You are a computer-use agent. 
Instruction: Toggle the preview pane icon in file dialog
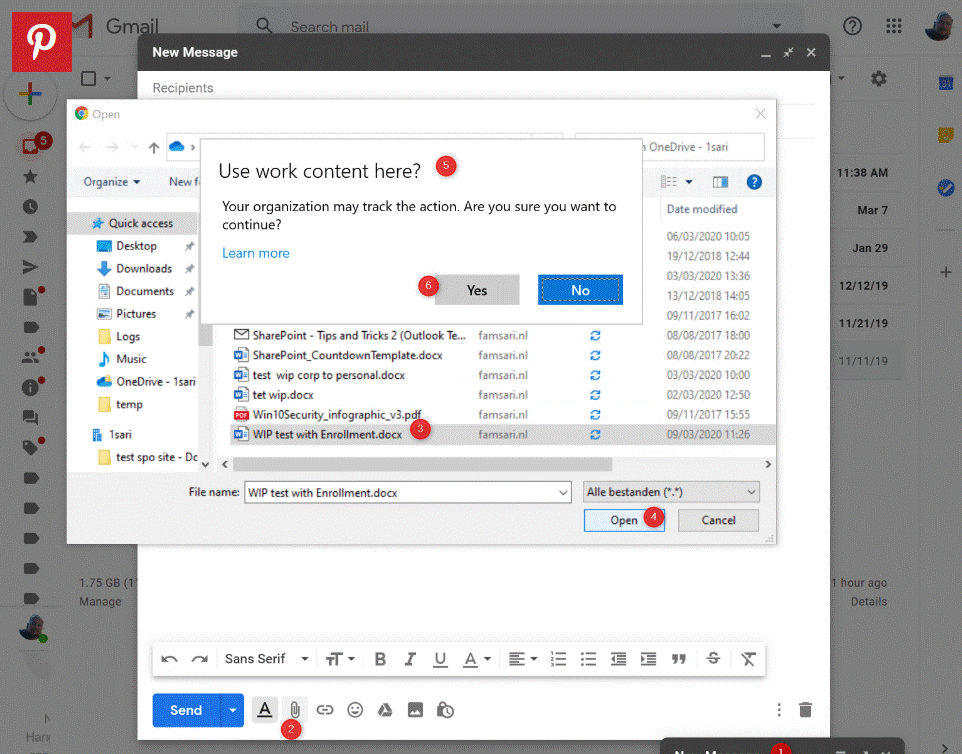(x=720, y=182)
